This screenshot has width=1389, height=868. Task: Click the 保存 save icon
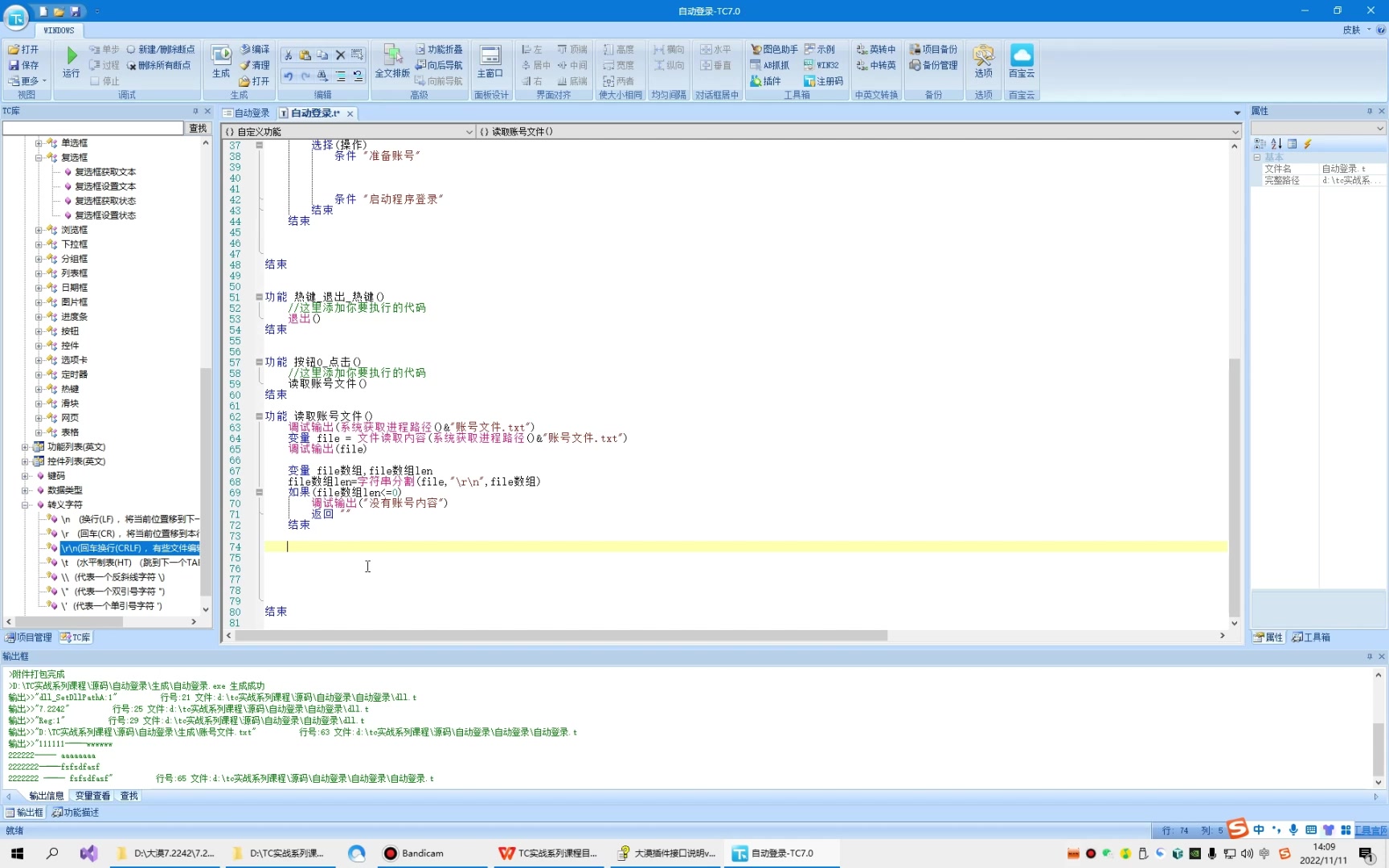coord(23,65)
